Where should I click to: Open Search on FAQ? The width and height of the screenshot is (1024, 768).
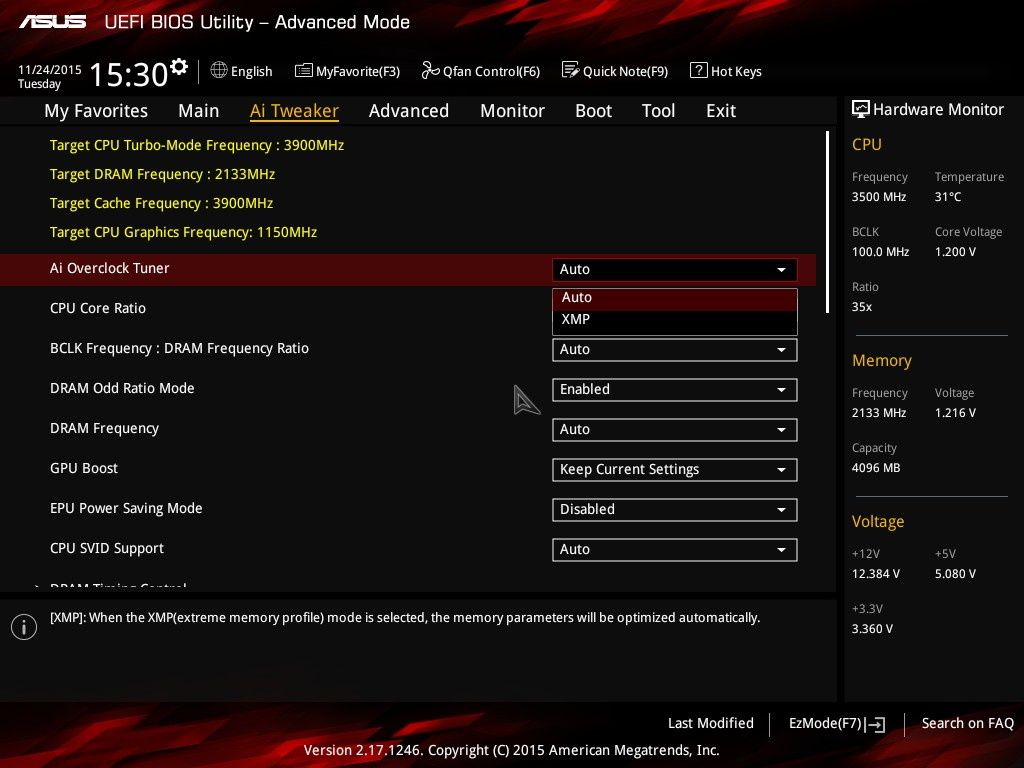tap(967, 724)
